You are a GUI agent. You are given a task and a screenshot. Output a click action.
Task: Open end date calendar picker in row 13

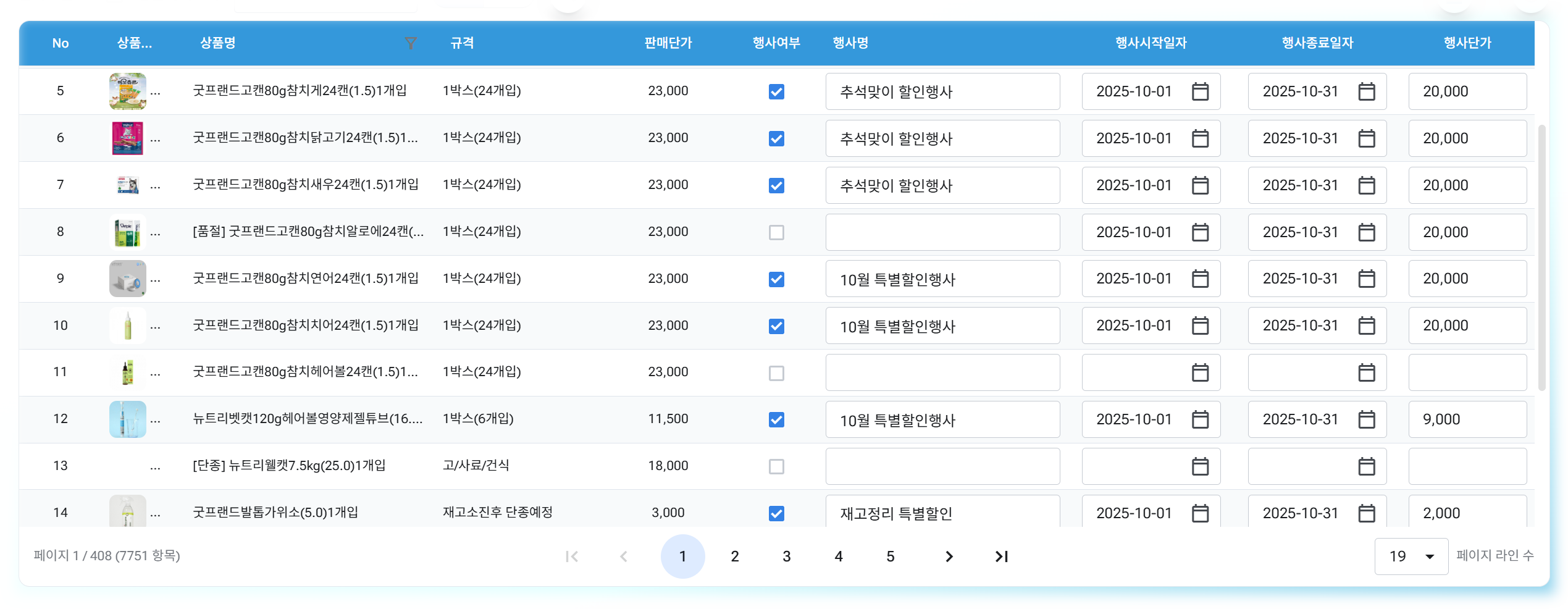click(1366, 466)
